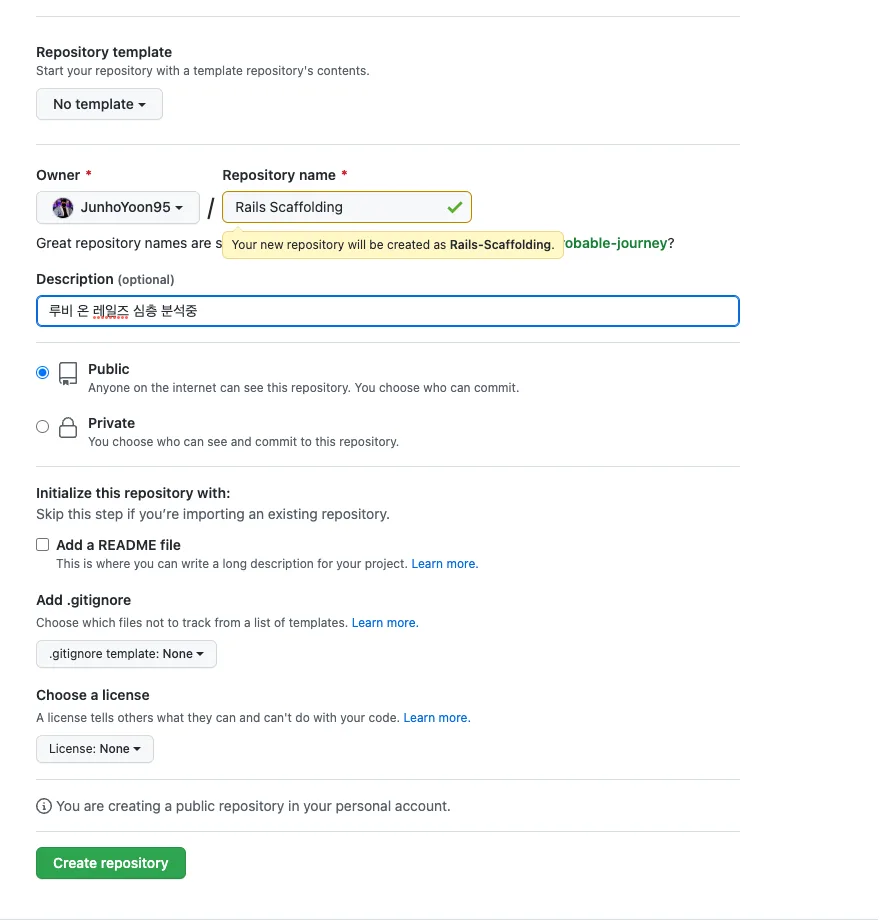Select the Public visibility radio button

(x=42, y=373)
